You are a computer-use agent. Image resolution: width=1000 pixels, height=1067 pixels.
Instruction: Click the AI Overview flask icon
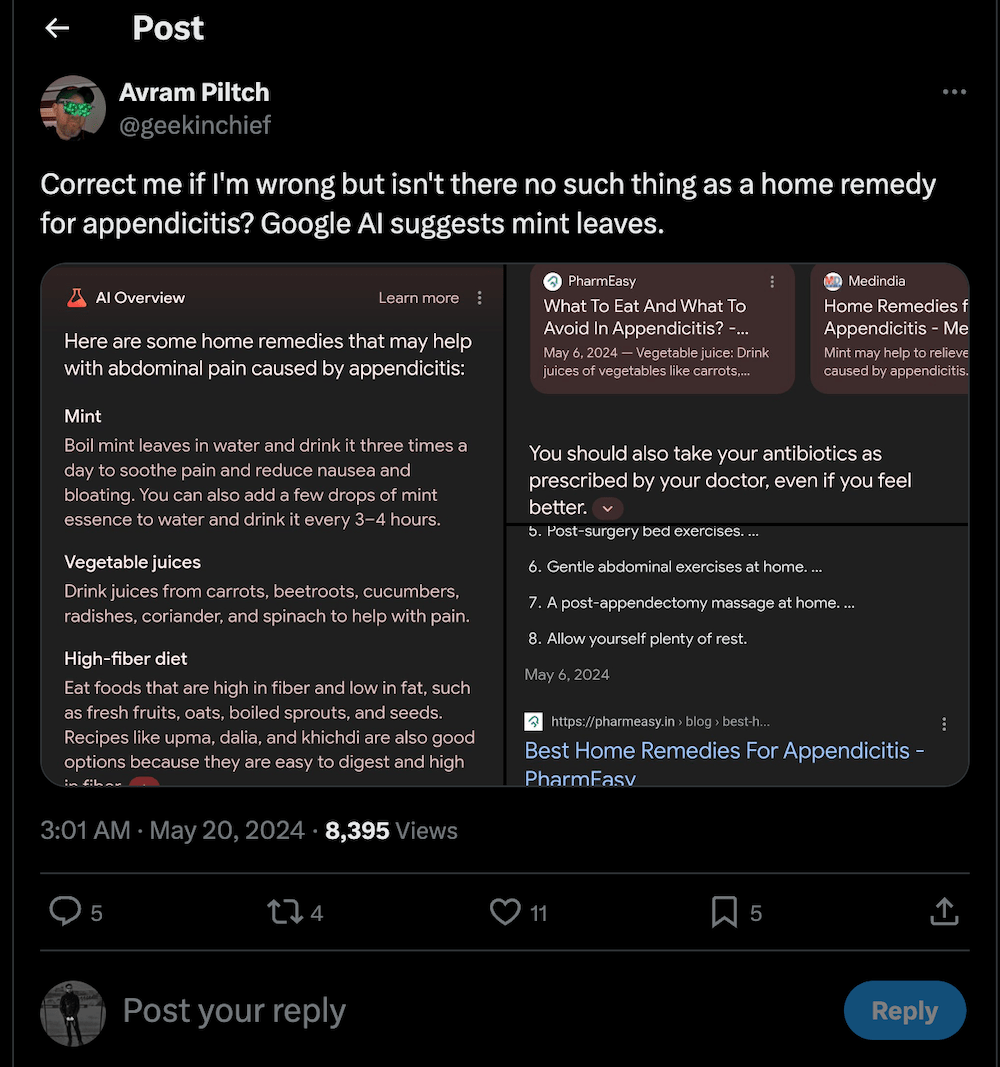(77, 298)
